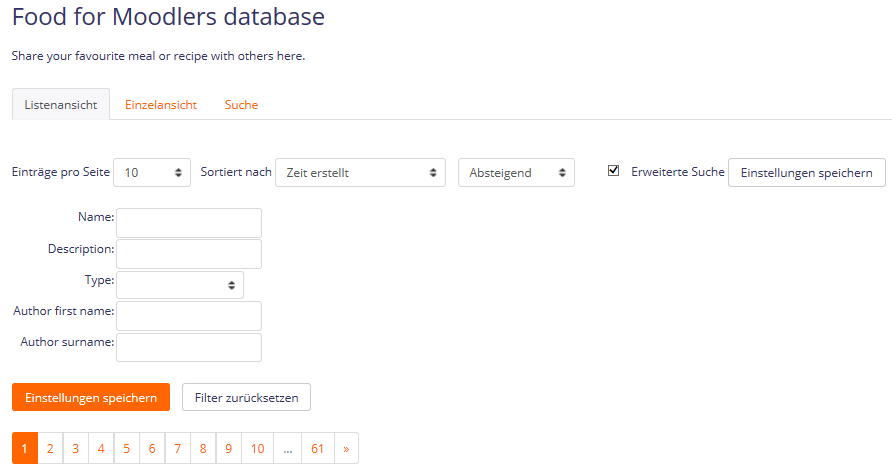Click the orange Einstellungen speichern button
This screenshot has width=892, height=473.
[91, 398]
